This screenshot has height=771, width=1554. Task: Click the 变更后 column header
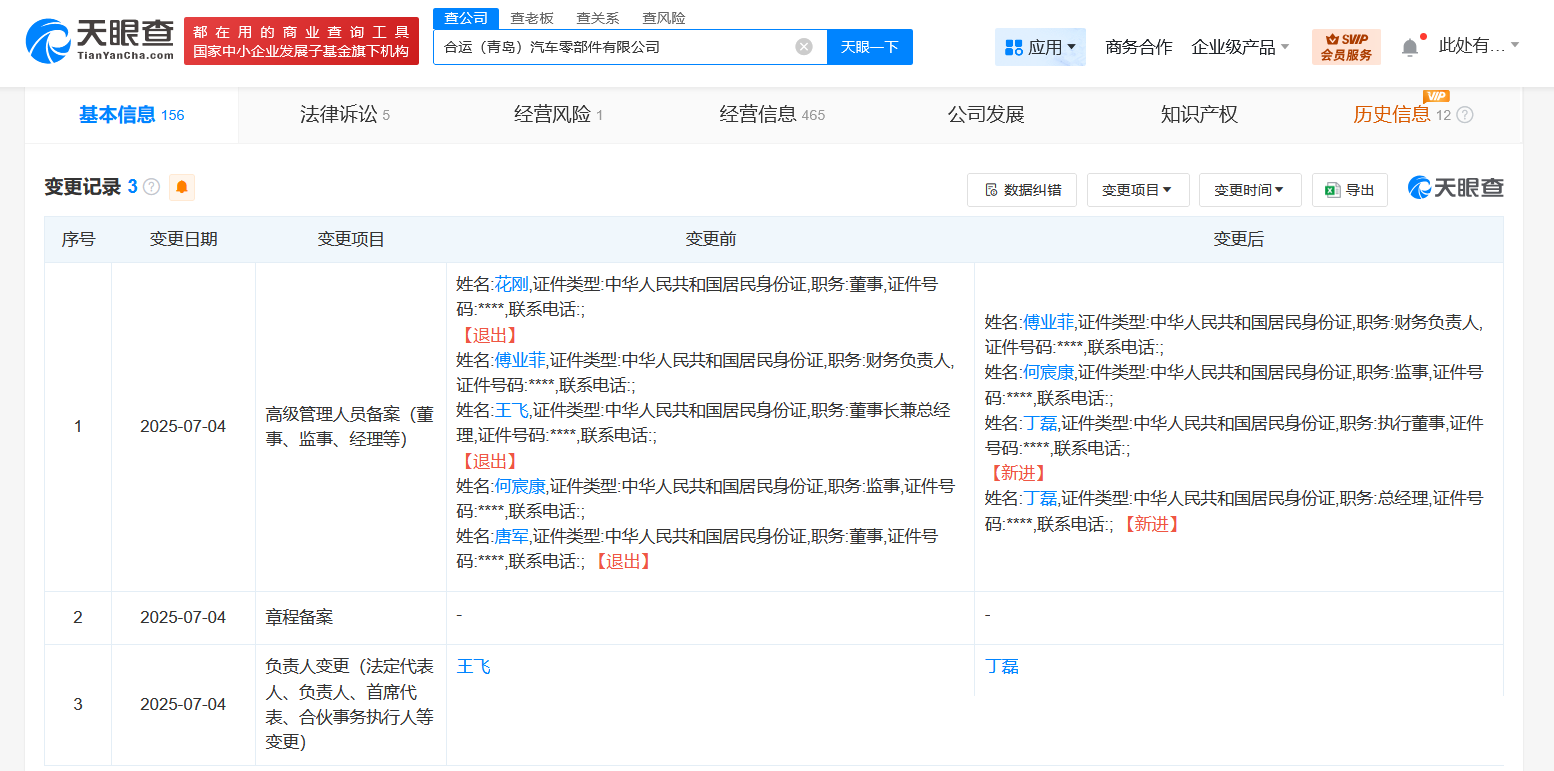click(1239, 240)
